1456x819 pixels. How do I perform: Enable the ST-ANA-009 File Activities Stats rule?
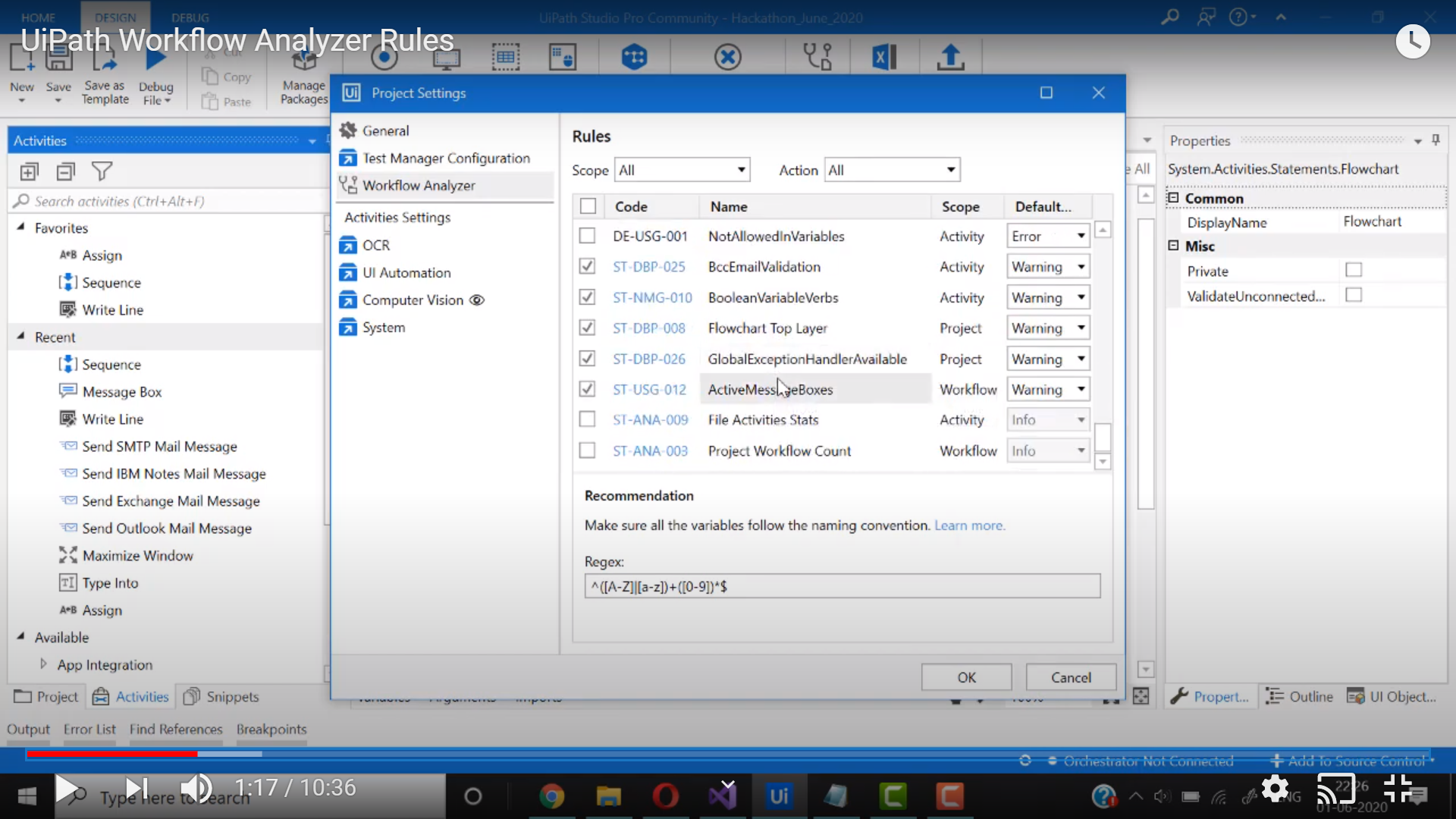587,419
